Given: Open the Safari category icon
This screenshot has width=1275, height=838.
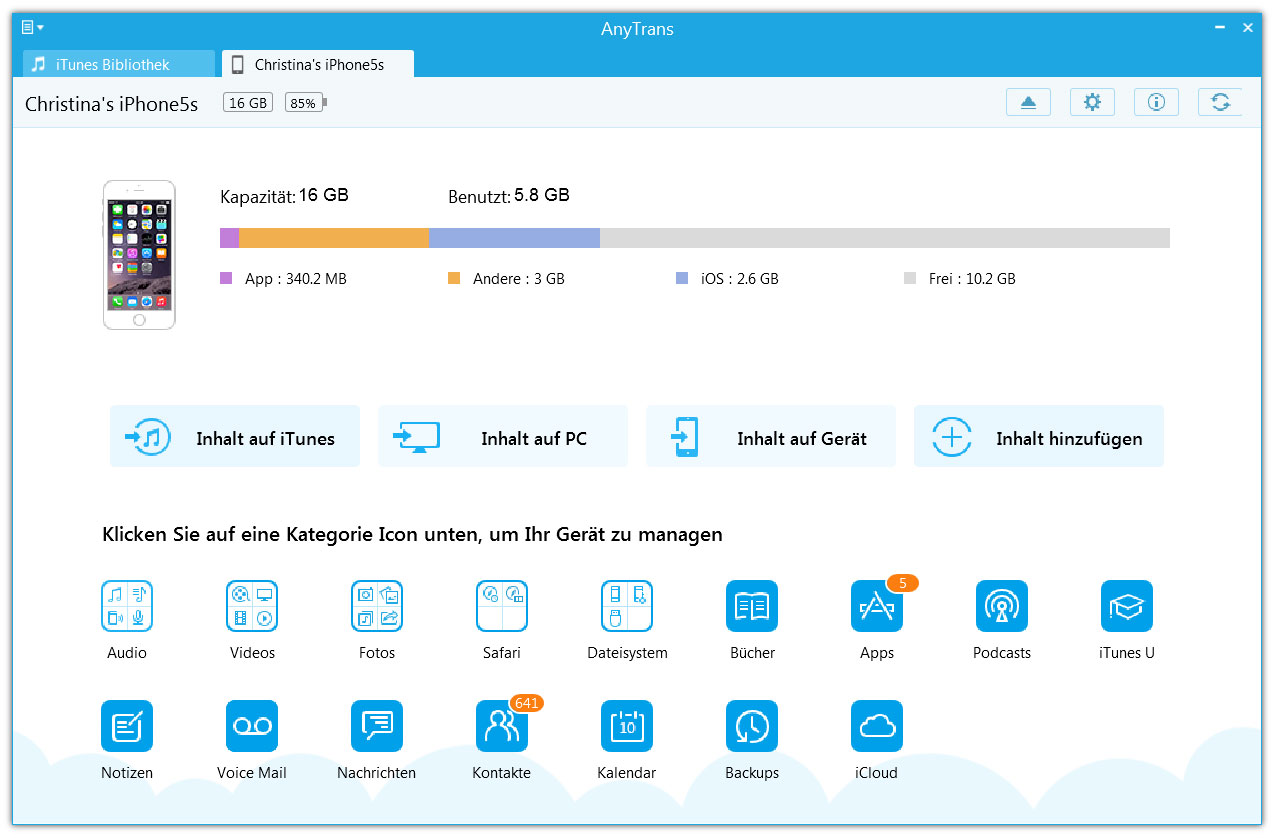Looking at the screenshot, I should [x=502, y=606].
